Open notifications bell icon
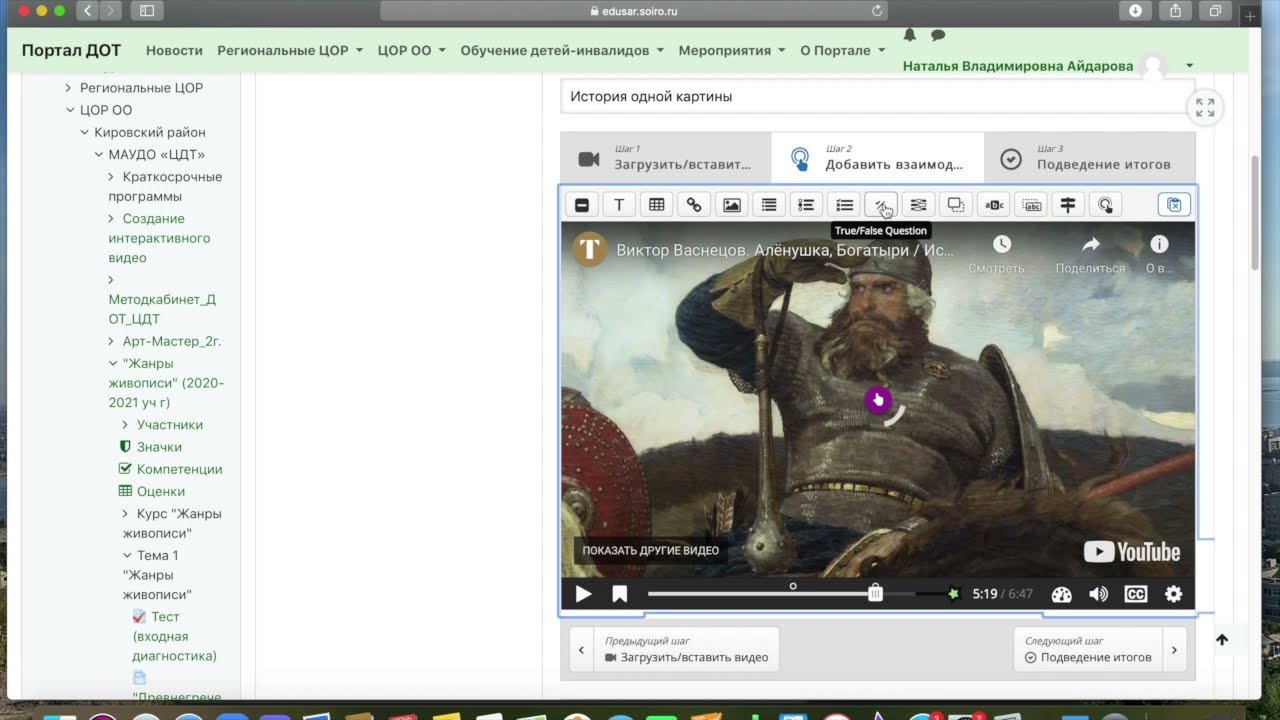 [910, 35]
